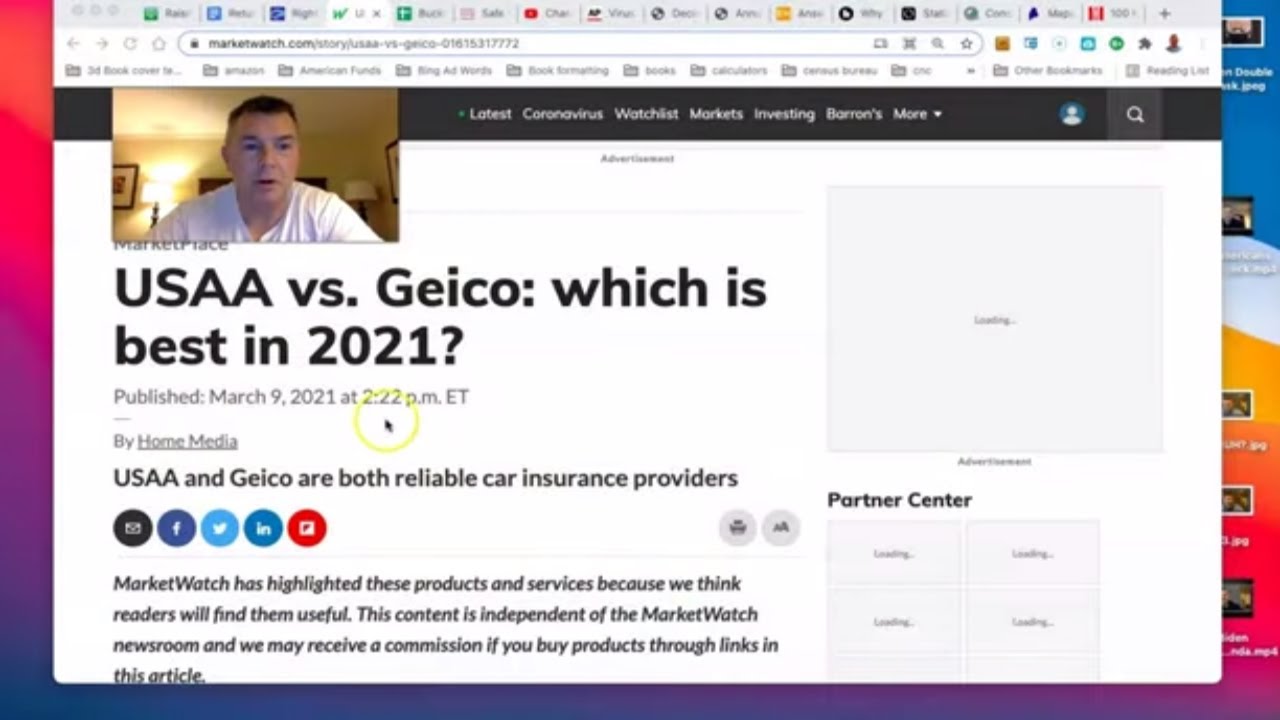Open Watchlist section
This screenshot has height=720, width=1280.
[646, 114]
